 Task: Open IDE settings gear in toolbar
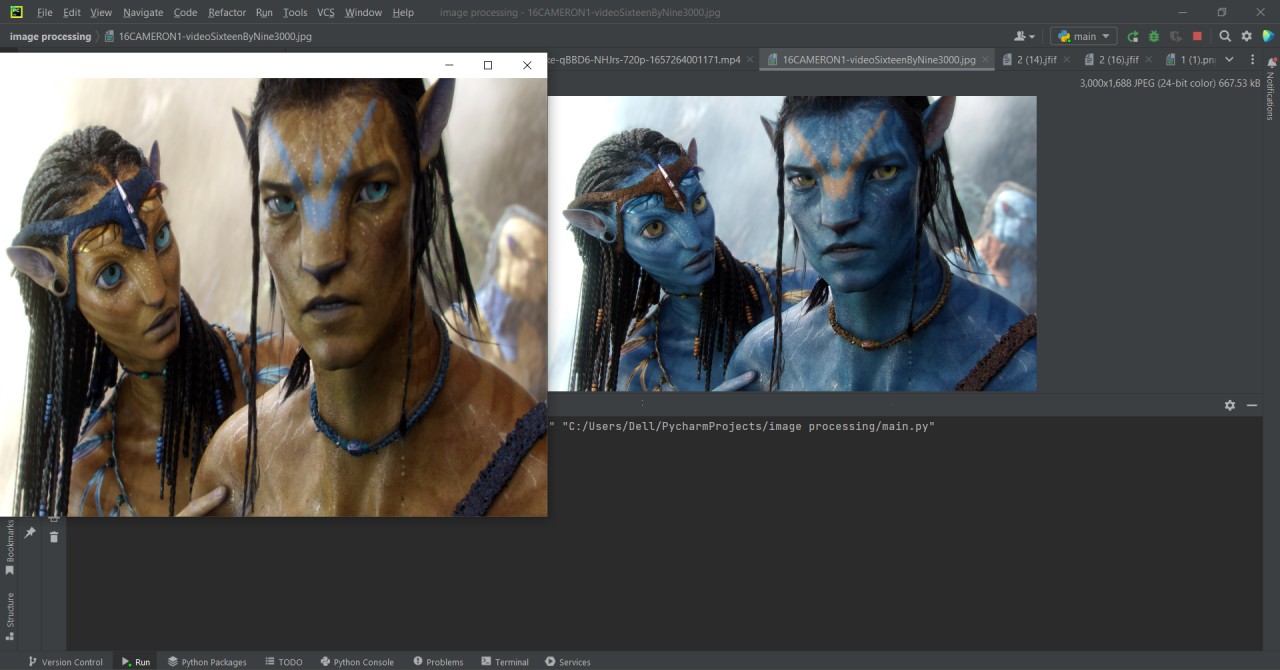(x=1246, y=36)
